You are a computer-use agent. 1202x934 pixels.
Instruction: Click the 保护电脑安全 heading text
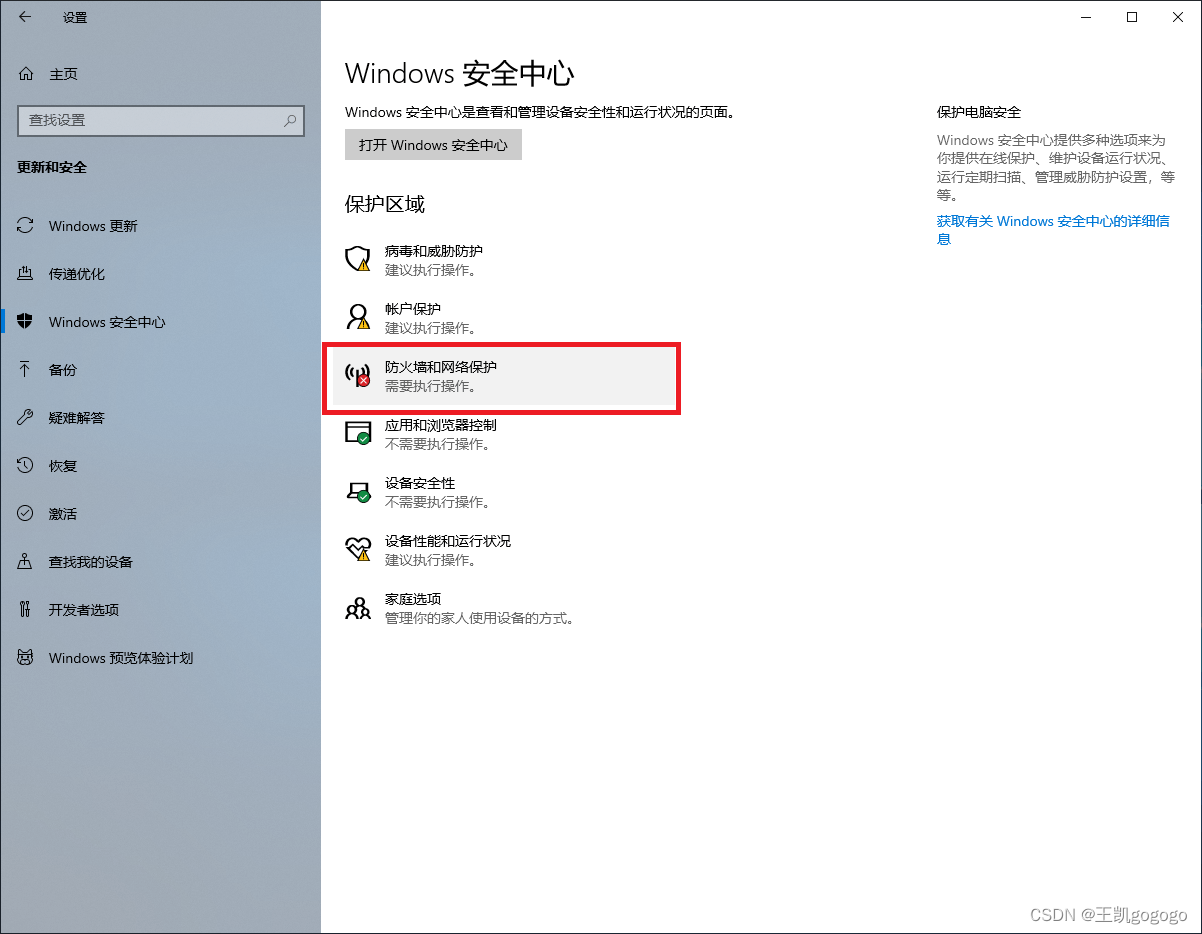(x=979, y=112)
